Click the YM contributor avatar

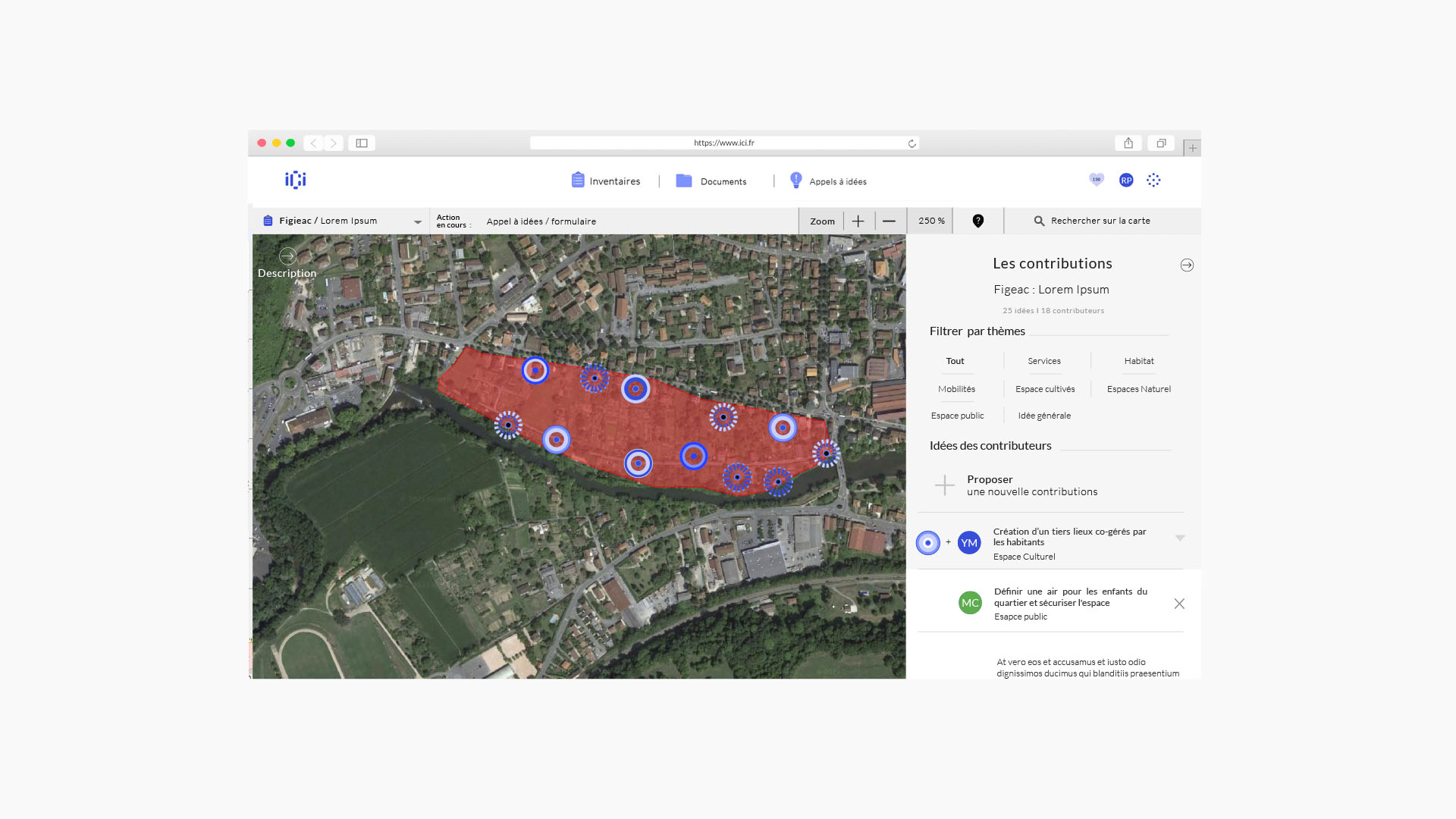click(969, 543)
